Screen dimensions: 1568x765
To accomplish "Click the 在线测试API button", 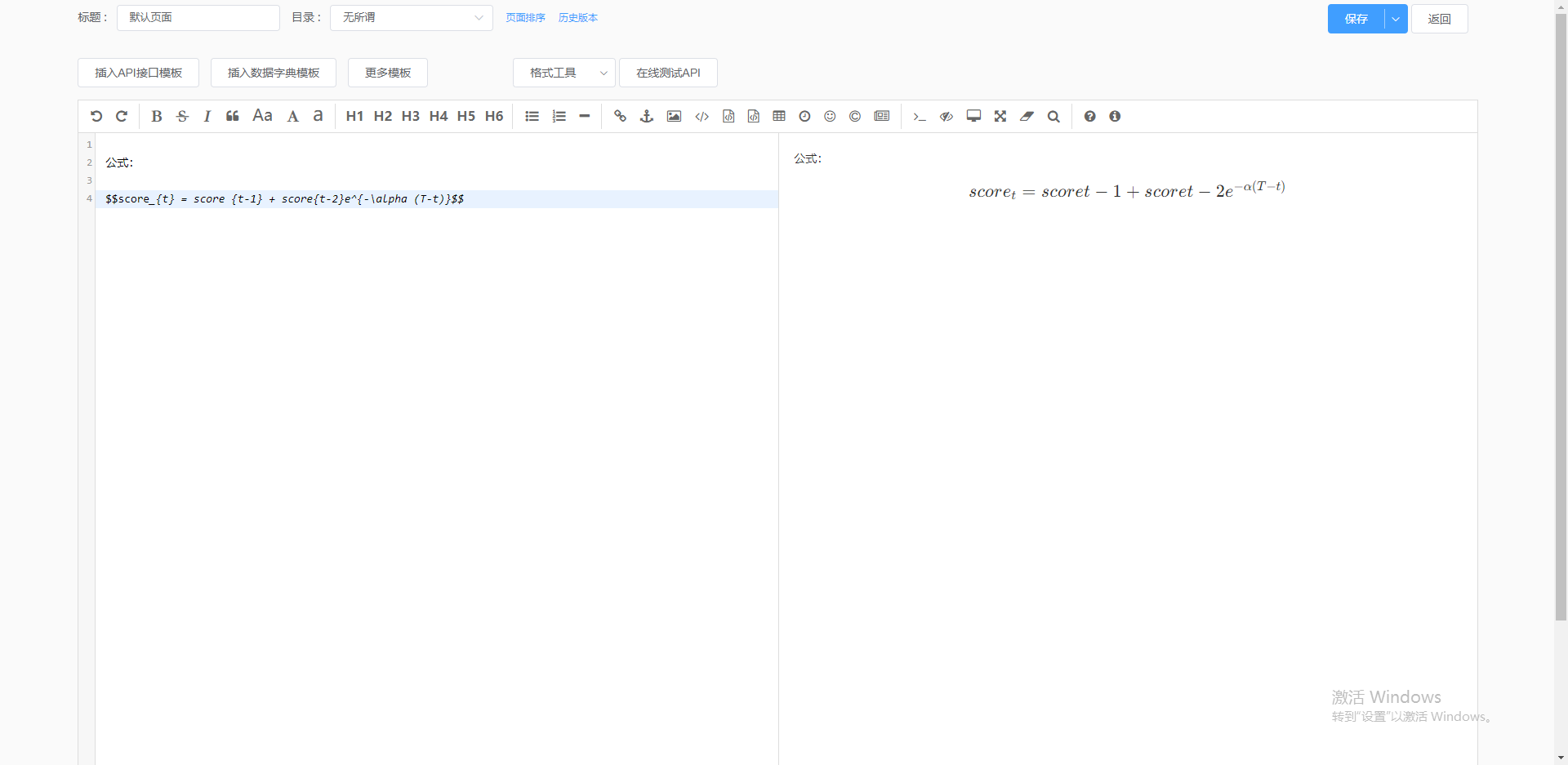I will pyautogui.click(x=667, y=73).
